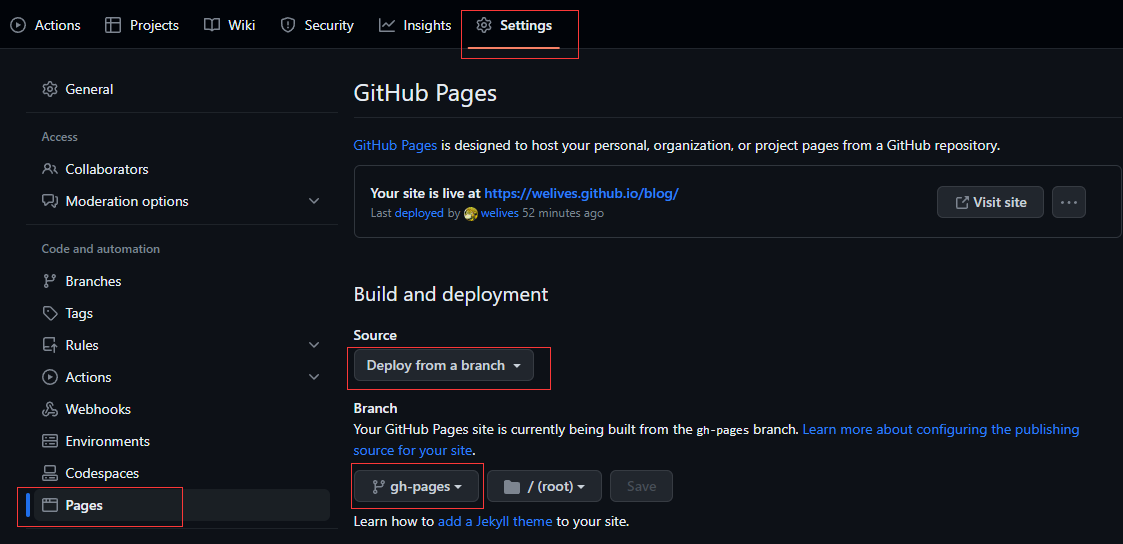Click the Tags tag icon
The height and width of the screenshot is (544, 1123).
(49, 314)
